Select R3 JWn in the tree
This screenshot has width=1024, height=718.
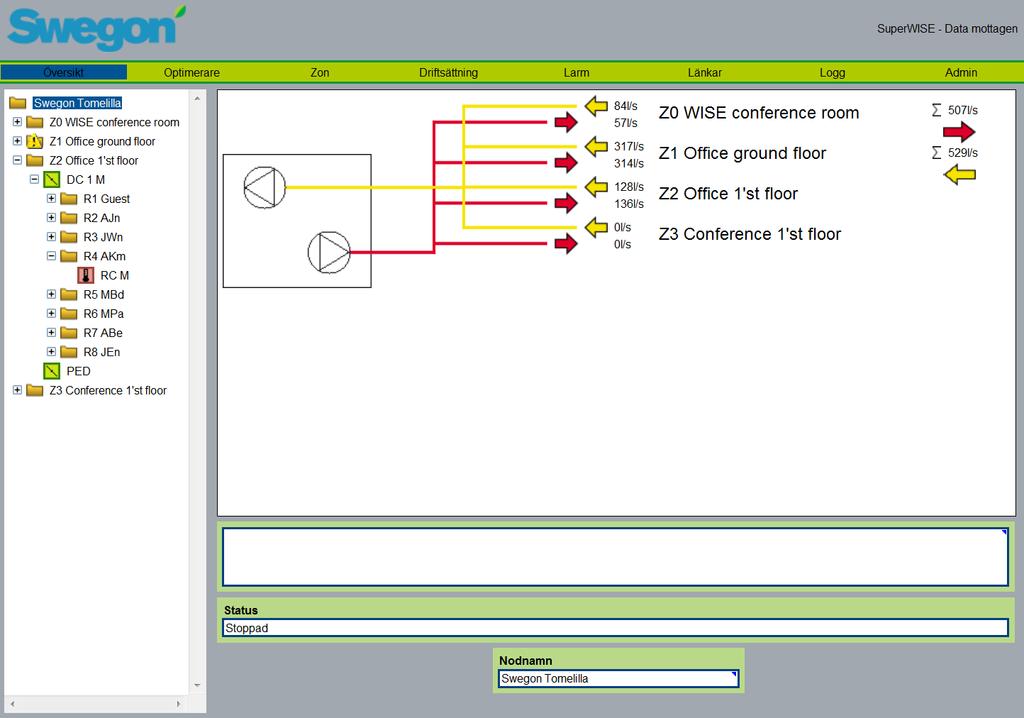103,237
